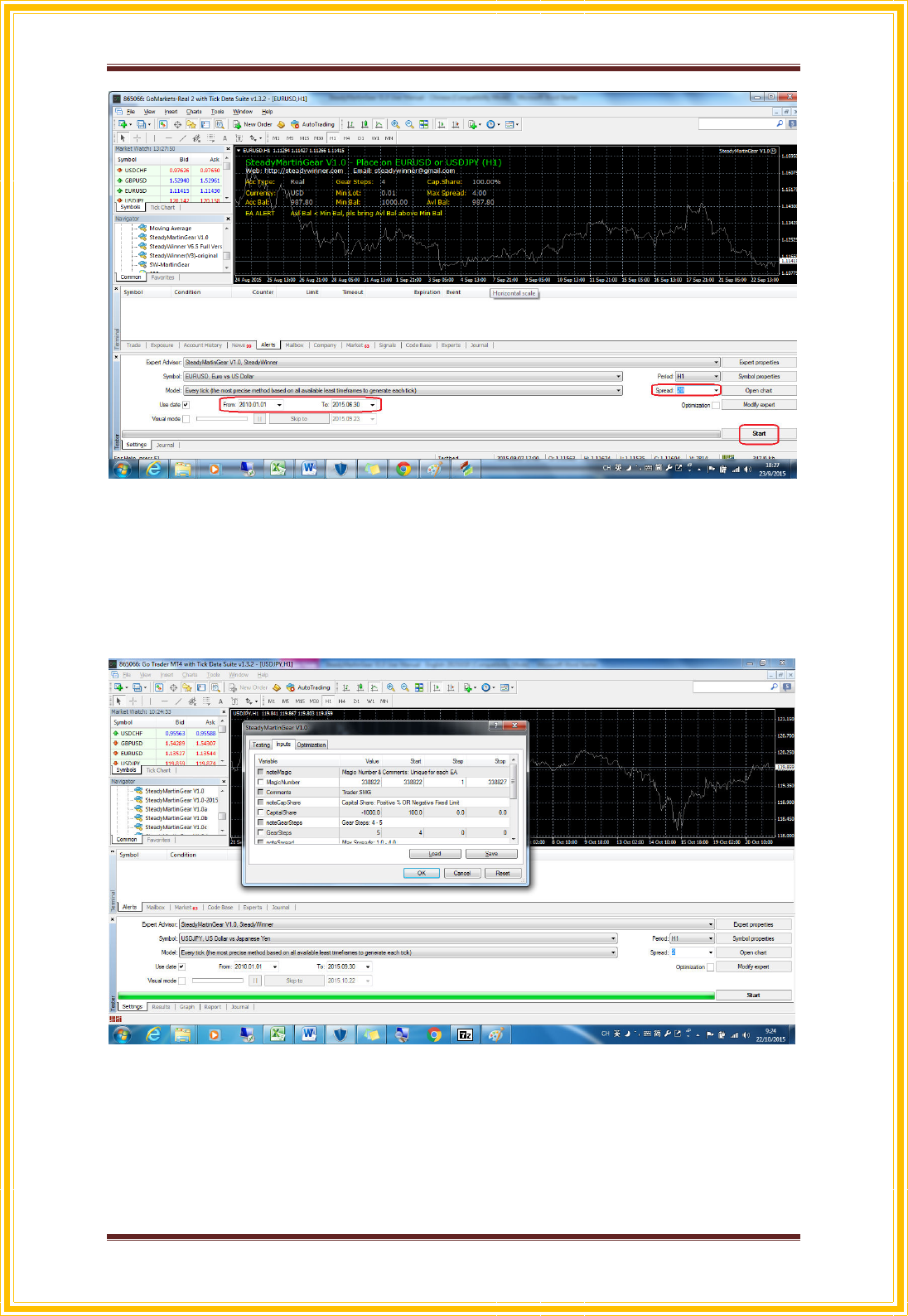Click Load button in SteadyMartinGear dialog

435,854
